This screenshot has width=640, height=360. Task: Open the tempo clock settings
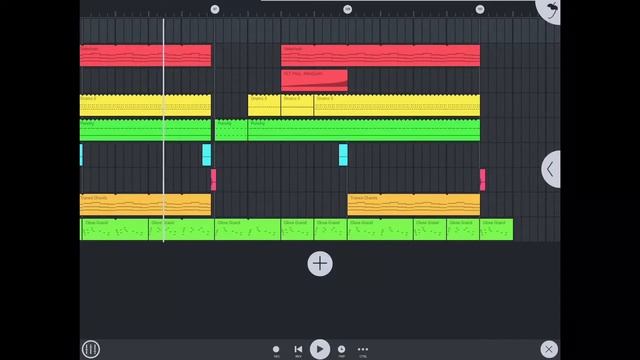(x=342, y=350)
